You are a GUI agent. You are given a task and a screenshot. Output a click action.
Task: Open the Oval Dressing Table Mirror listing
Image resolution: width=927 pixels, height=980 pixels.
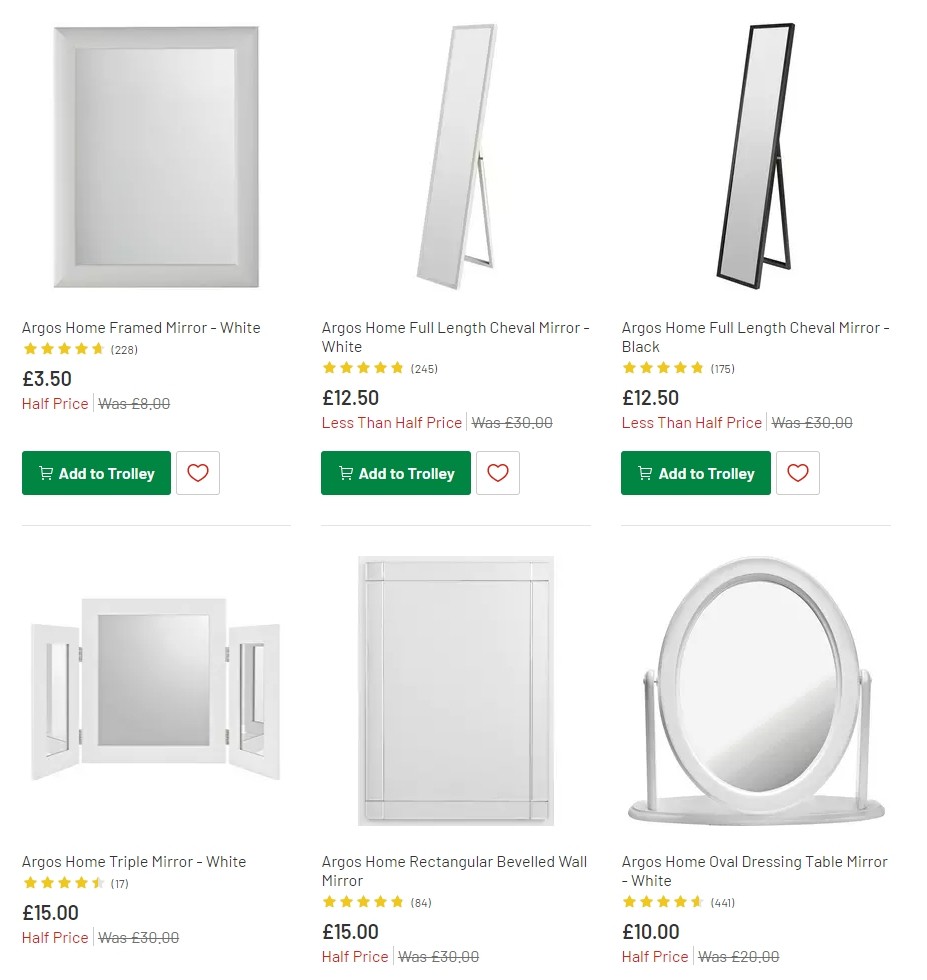(x=754, y=870)
